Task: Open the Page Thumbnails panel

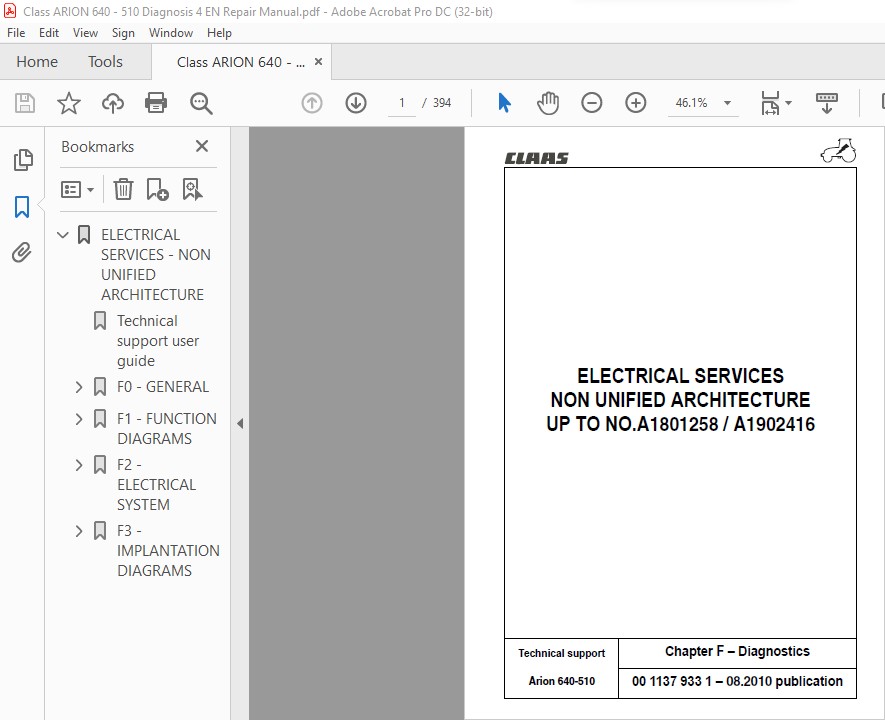Action: coord(23,160)
